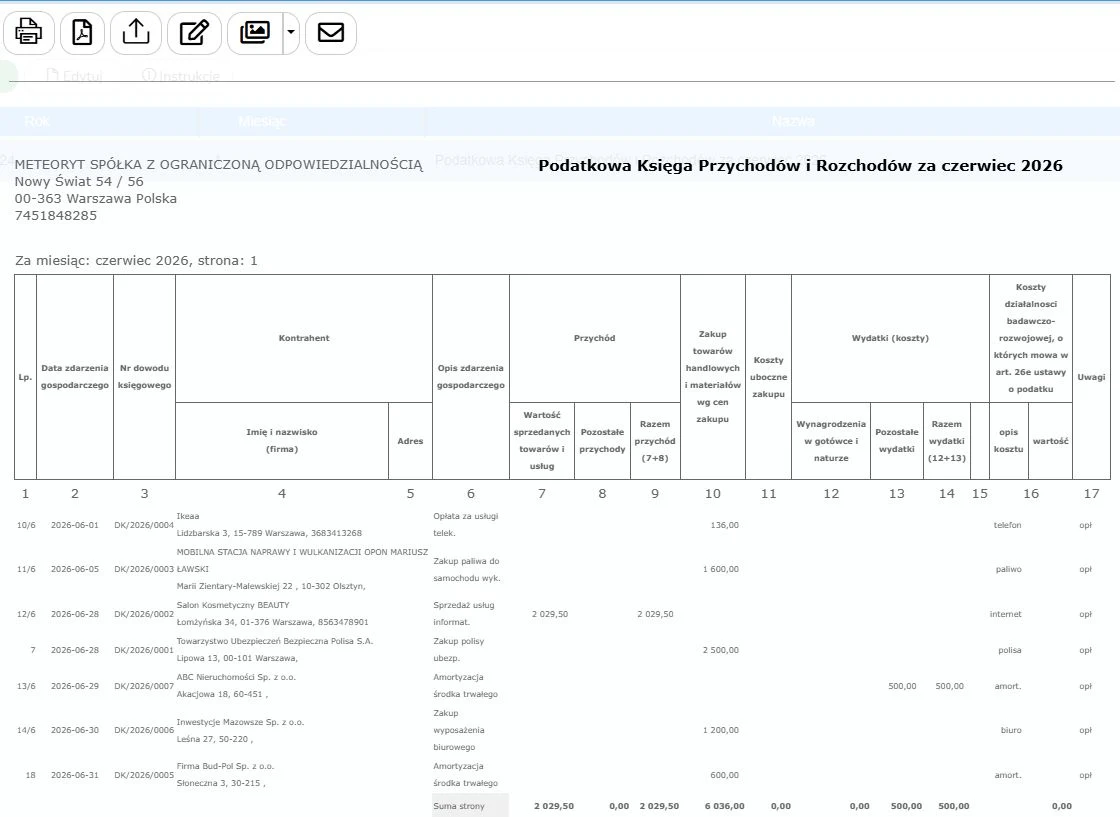Expand the dropdown arrow beside gallery icon
Screen dimensions: 1120x817
point(291,33)
